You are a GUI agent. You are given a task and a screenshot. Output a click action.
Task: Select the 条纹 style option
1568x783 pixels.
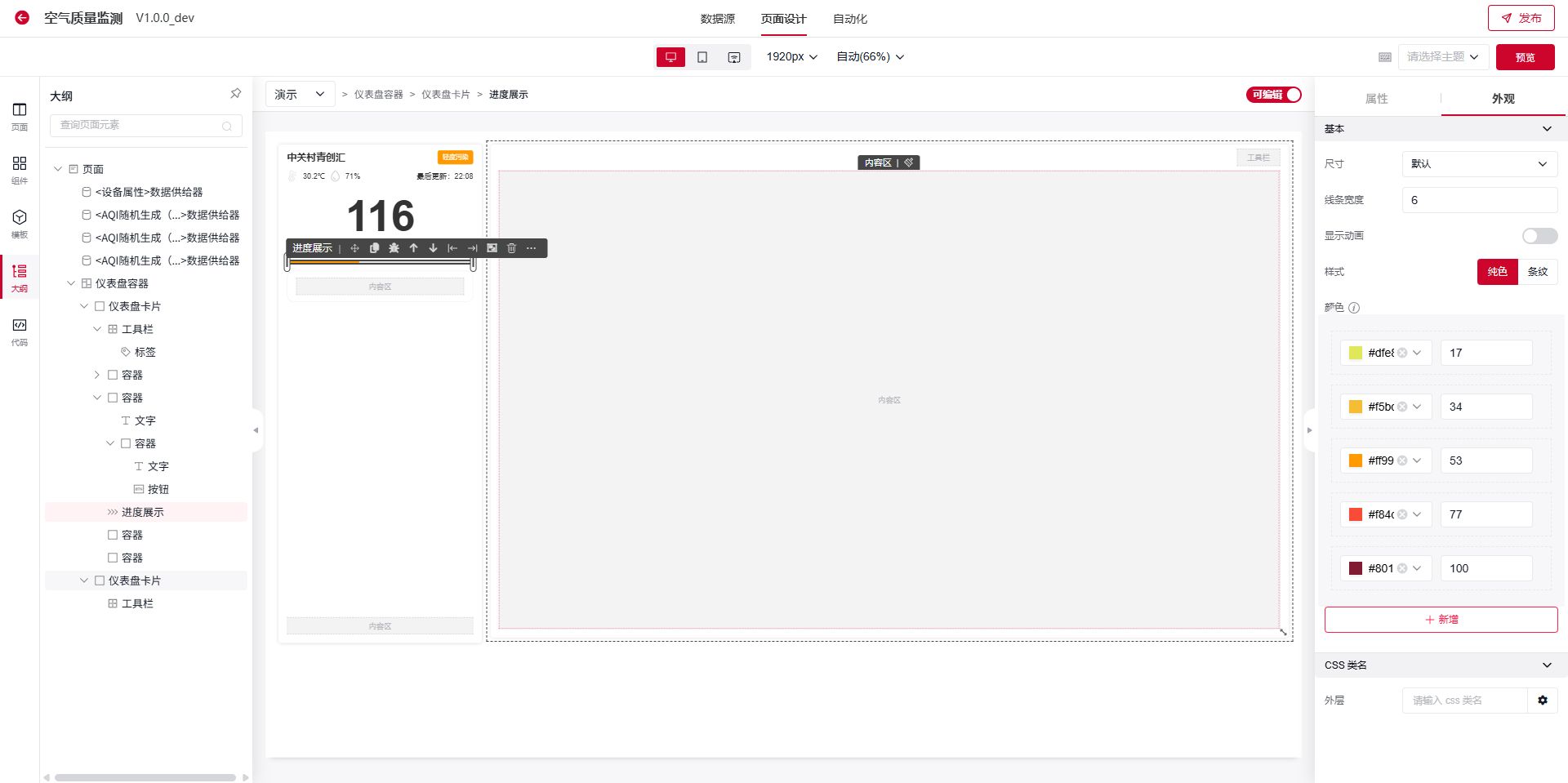(x=1537, y=272)
